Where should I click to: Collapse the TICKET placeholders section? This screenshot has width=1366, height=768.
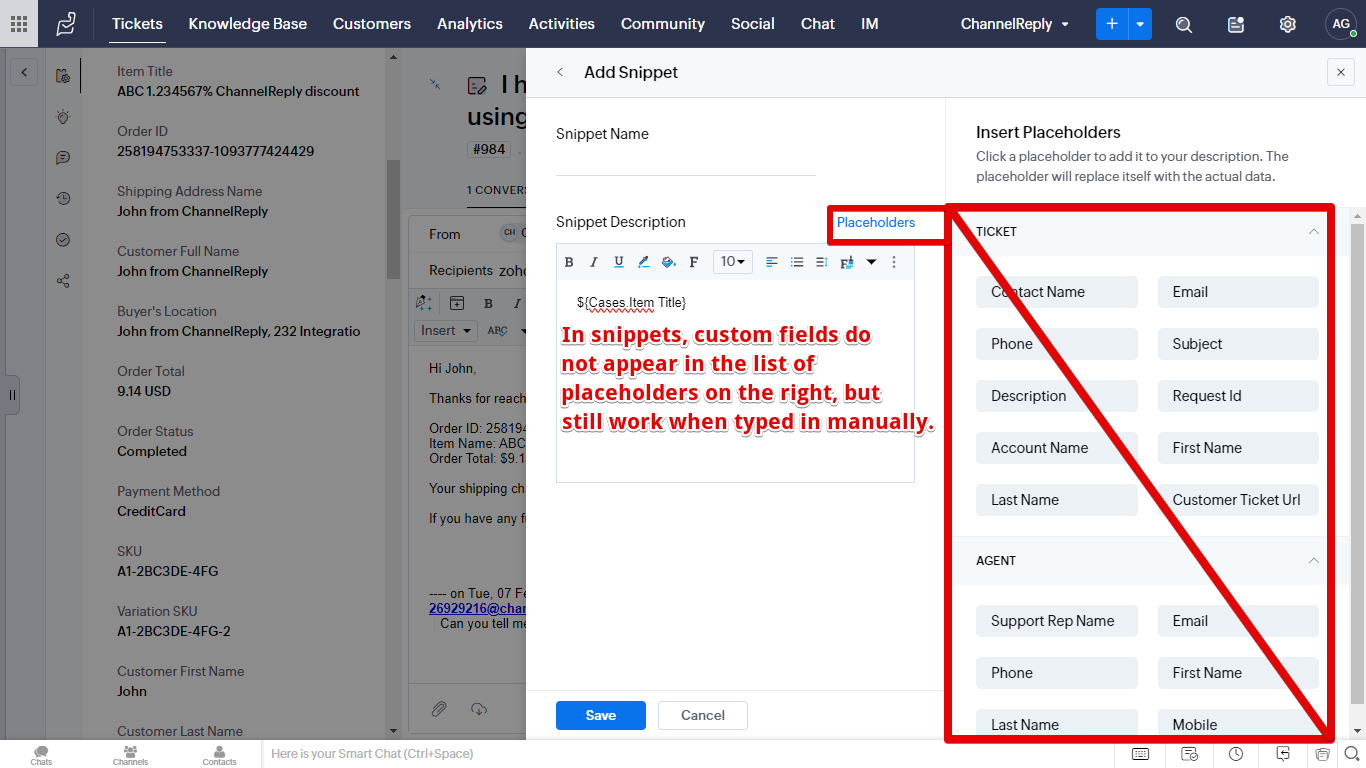pos(1314,231)
